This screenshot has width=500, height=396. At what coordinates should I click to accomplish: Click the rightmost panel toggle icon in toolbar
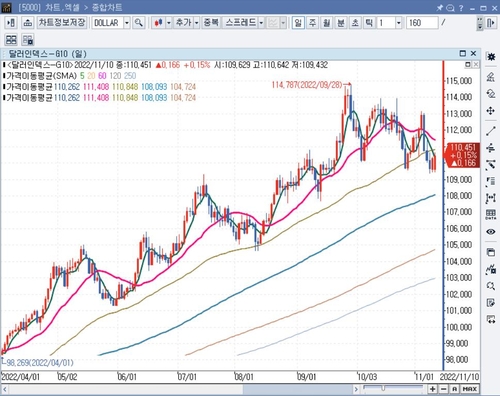tap(491, 23)
